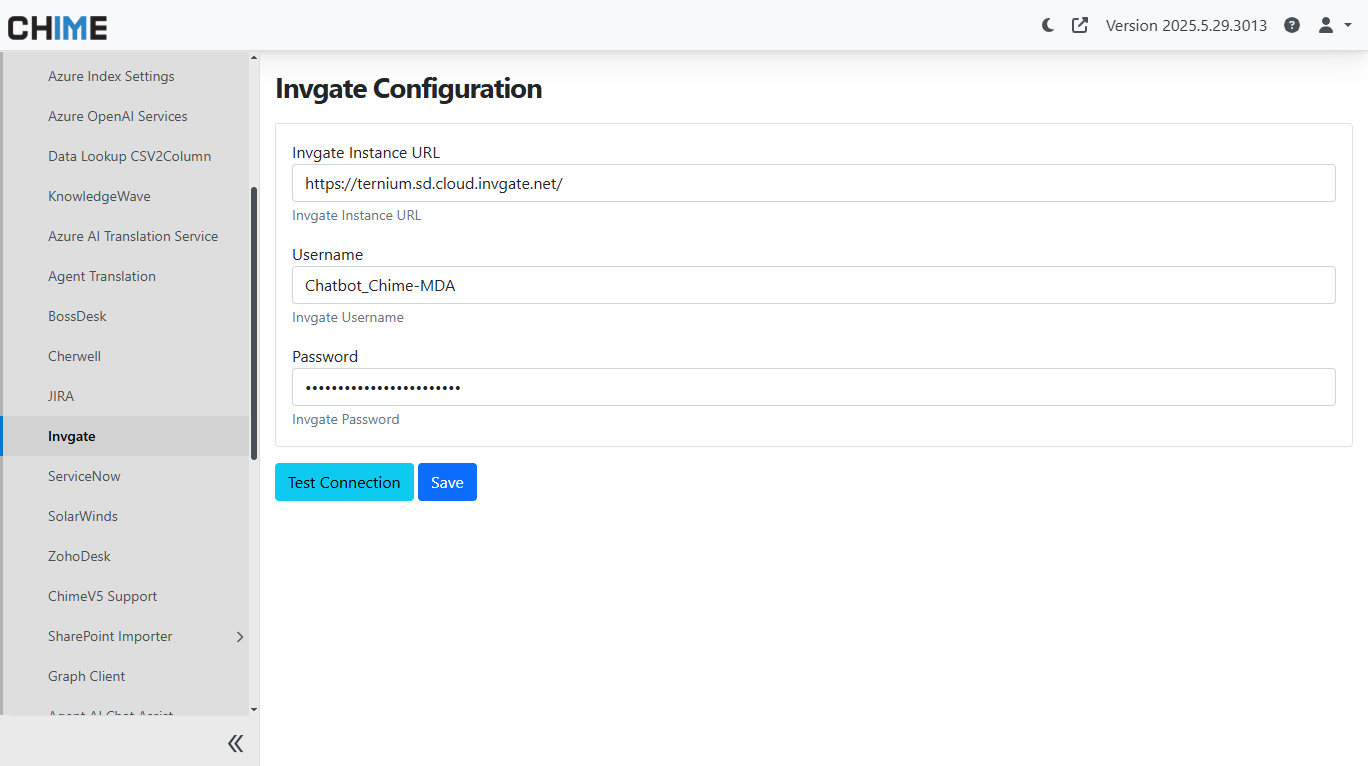This screenshot has height=766, width=1368.
Task: Select ZohoDesk in sidebar
Action: [x=79, y=557]
